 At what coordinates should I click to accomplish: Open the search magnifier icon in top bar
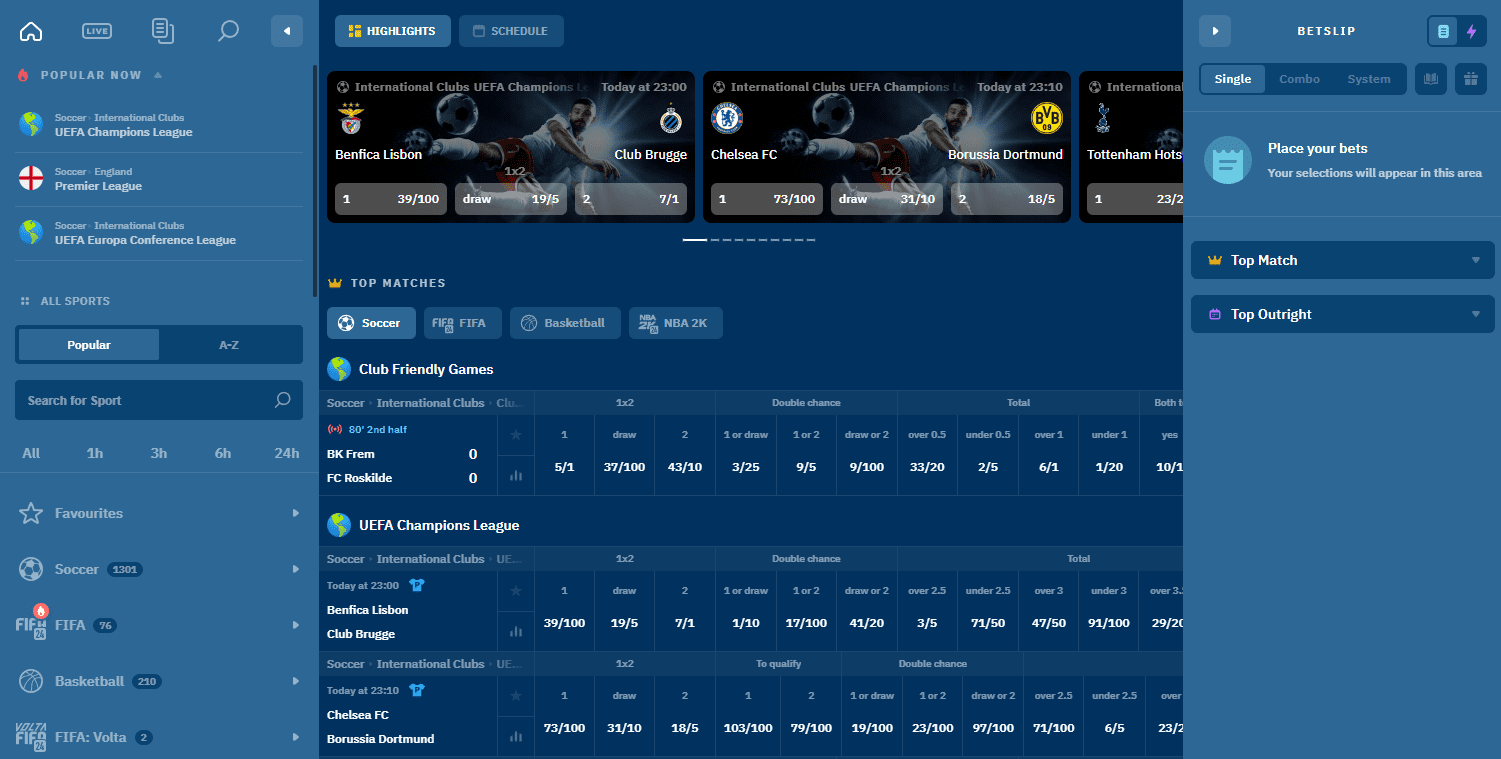pyautogui.click(x=228, y=31)
